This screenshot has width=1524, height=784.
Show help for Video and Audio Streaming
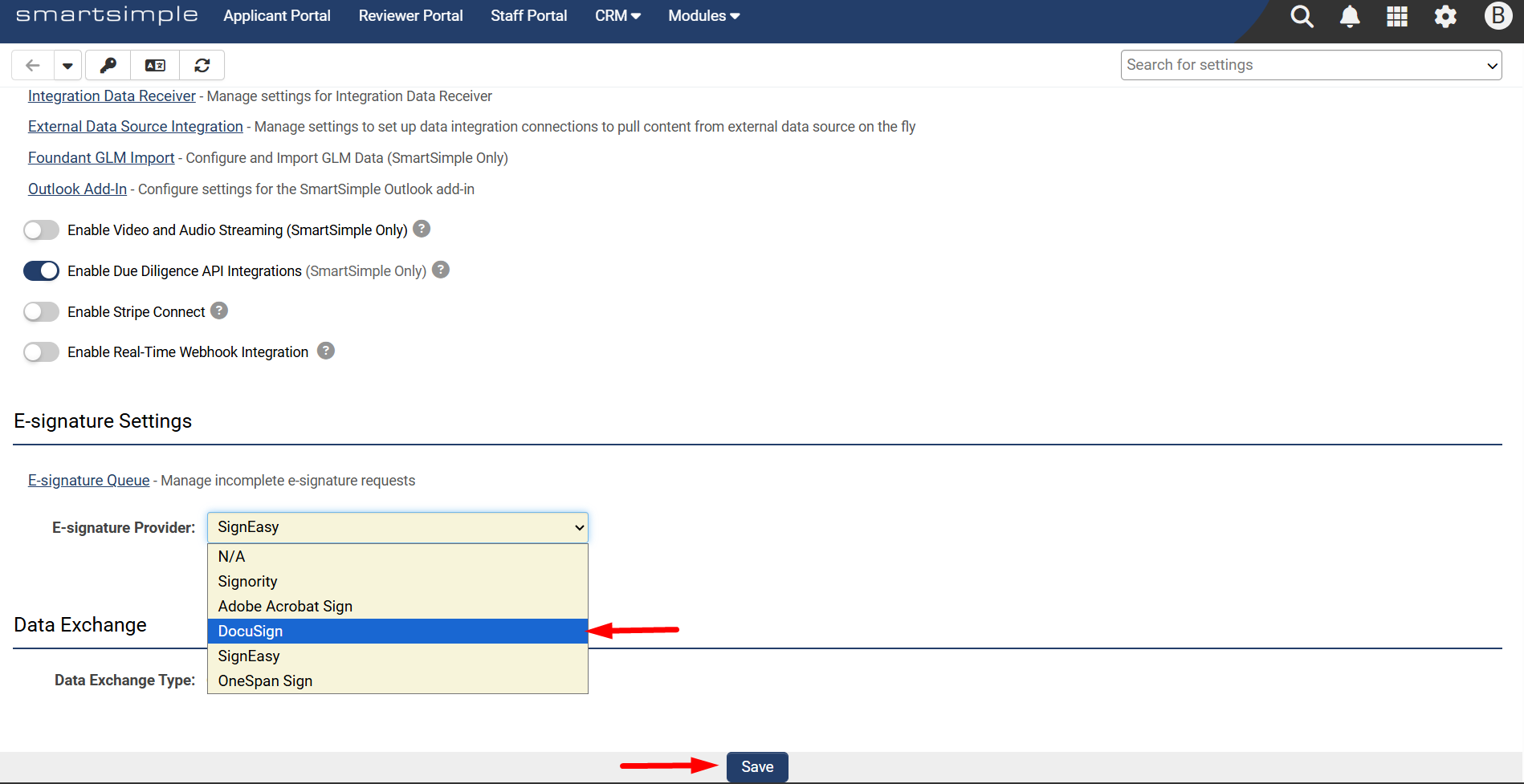422,229
